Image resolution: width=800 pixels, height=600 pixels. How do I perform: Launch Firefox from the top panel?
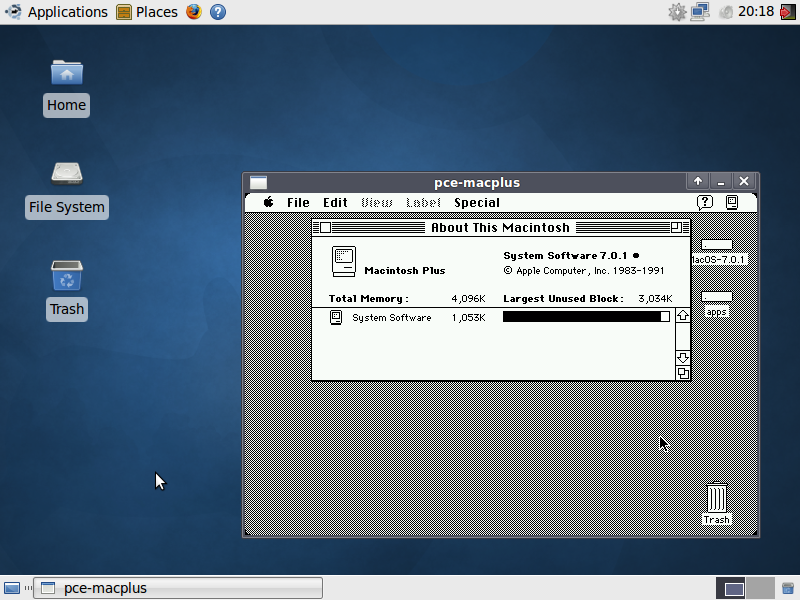(x=194, y=12)
